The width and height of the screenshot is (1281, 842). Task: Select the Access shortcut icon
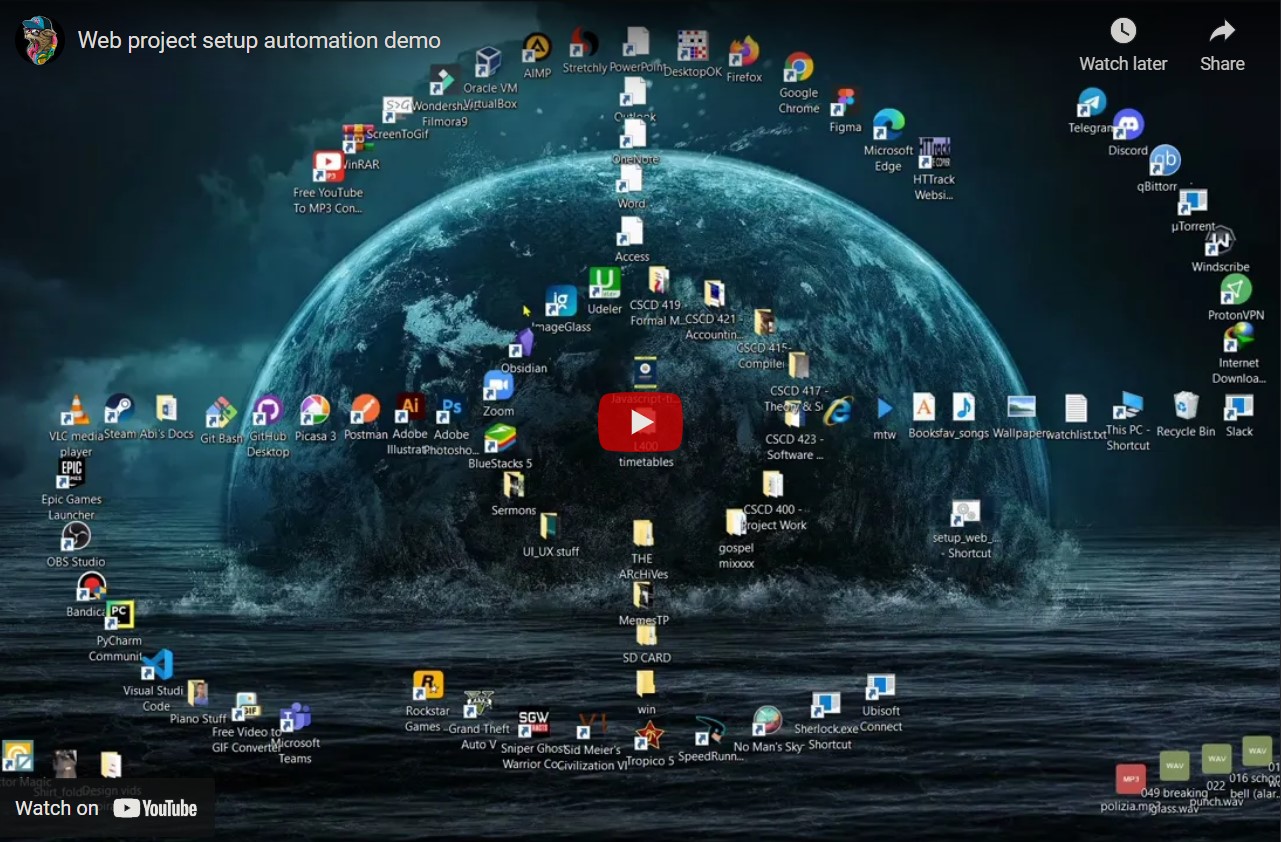pyautogui.click(x=631, y=232)
